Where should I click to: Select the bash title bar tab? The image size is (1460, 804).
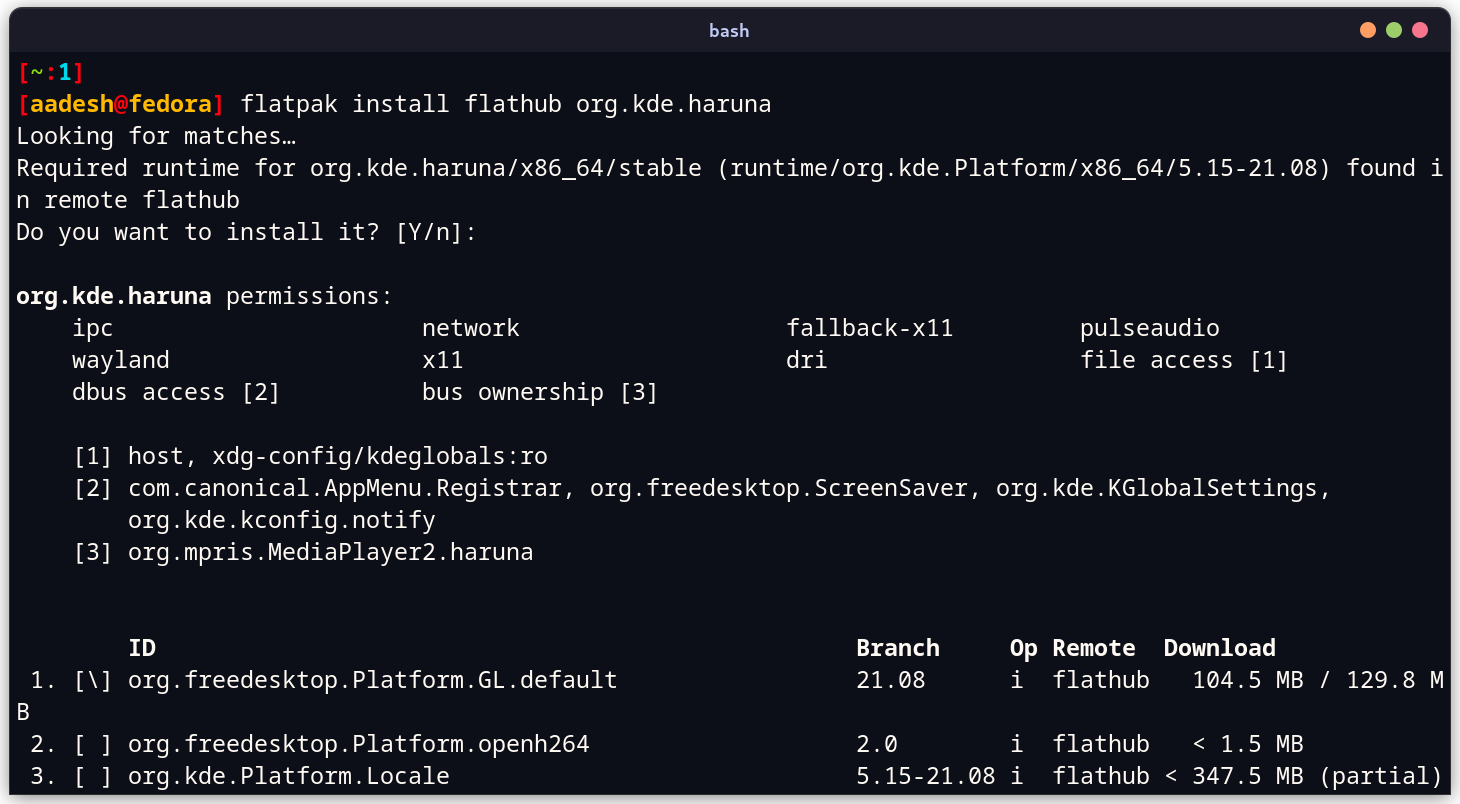tap(729, 30)
